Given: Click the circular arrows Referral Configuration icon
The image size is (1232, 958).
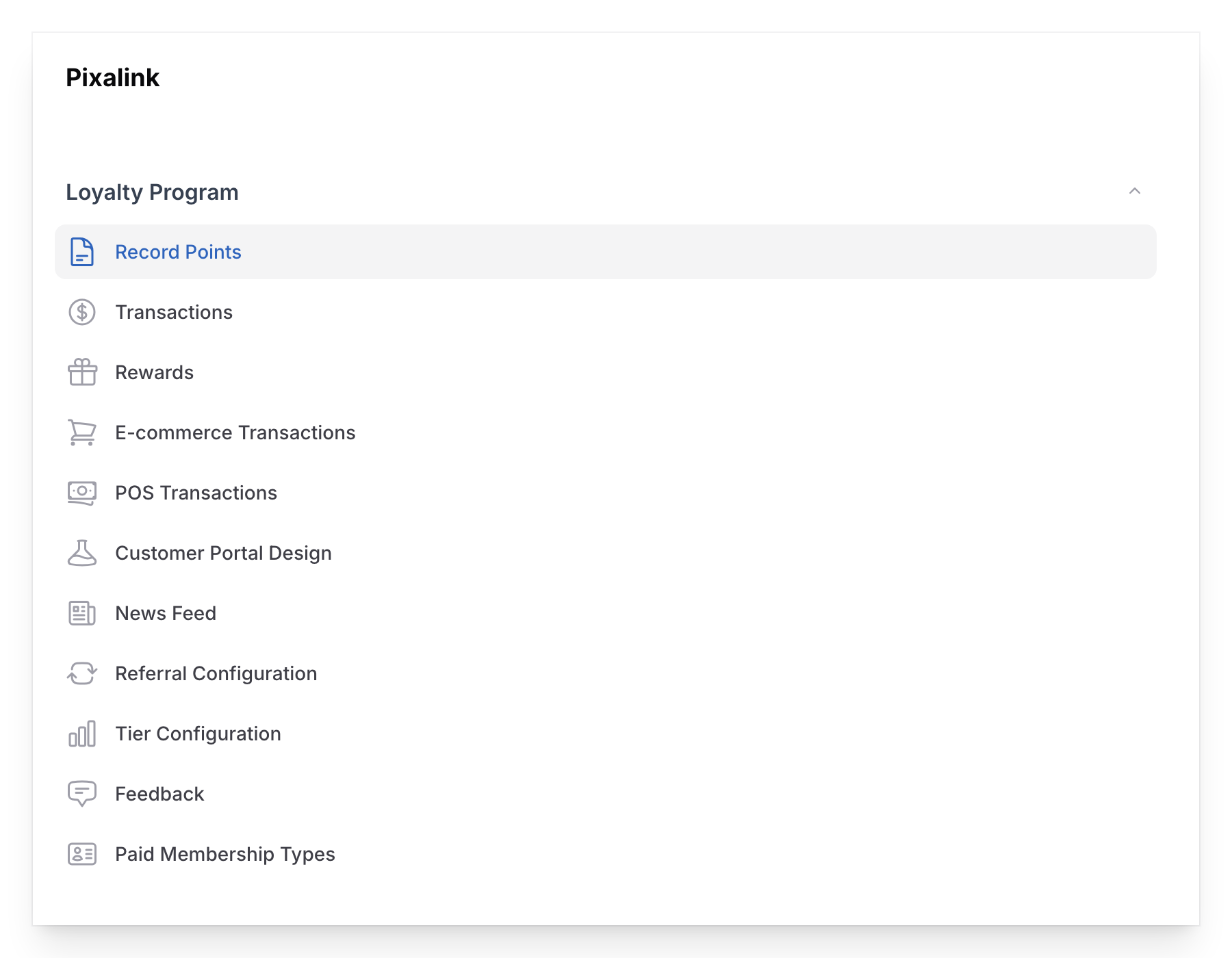Looking at the screenshot, I should tap(81, 673).
